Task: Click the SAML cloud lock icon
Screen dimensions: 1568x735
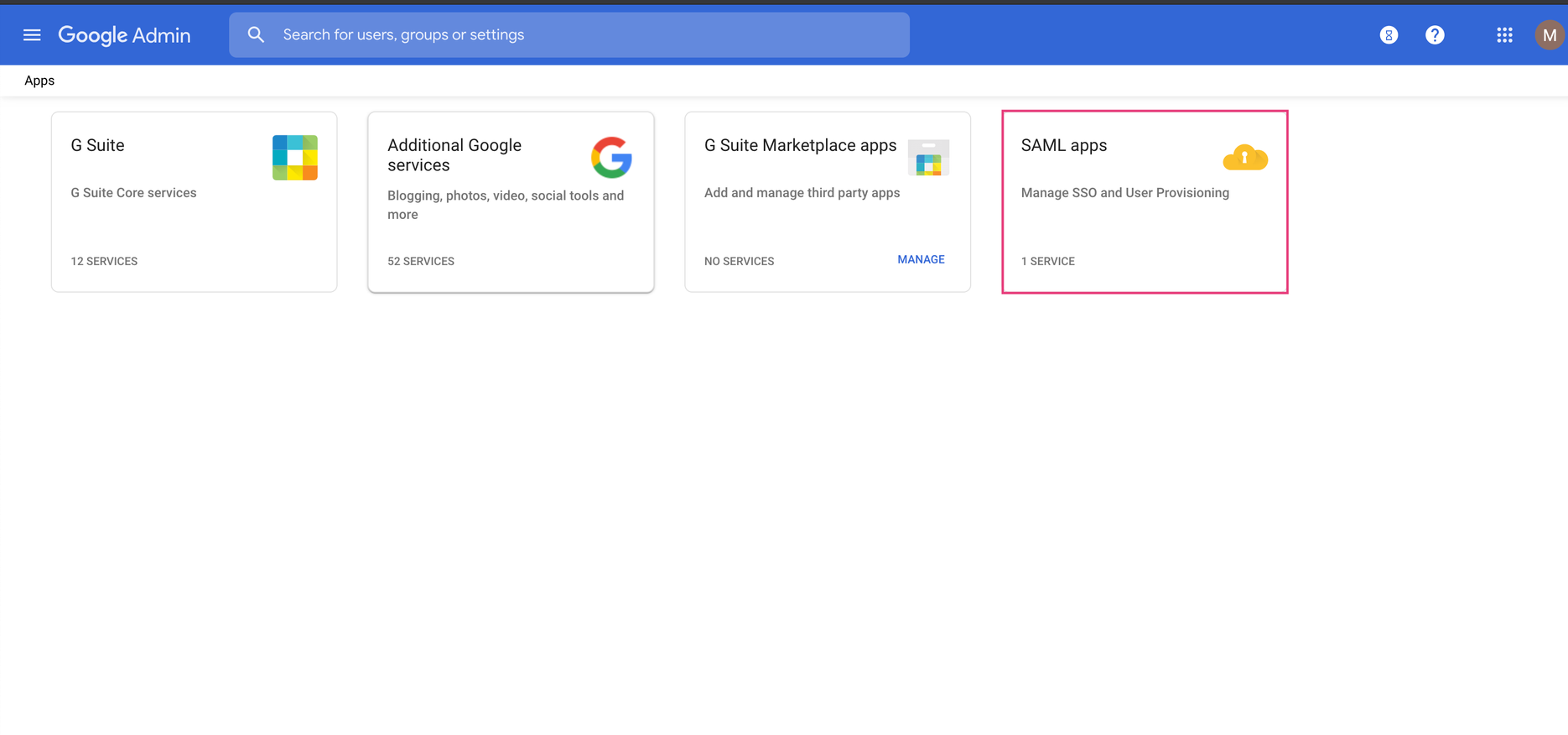Action: (1245, 158)
